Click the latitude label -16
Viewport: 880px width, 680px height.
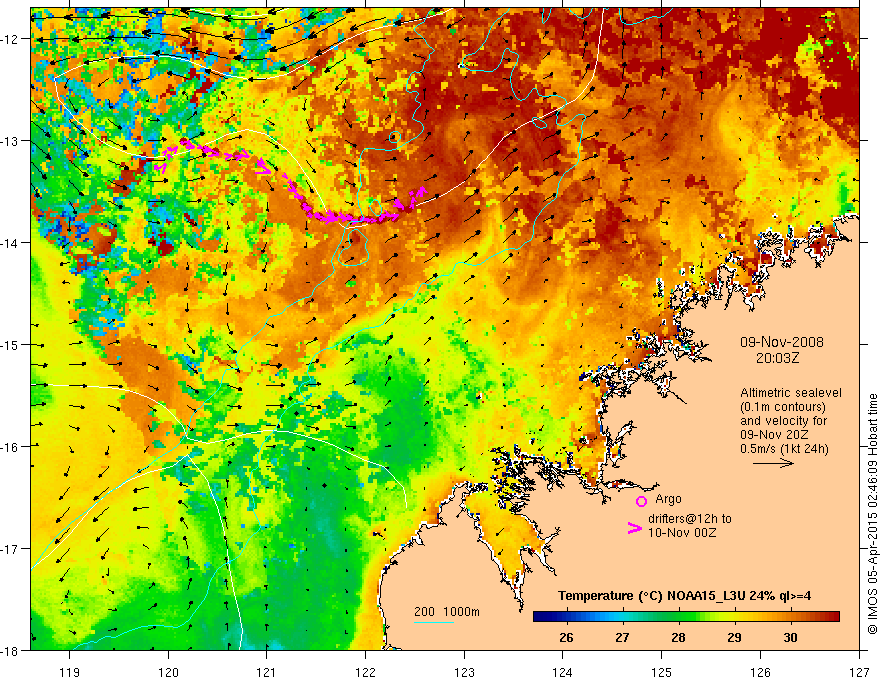click(x=11, y=447)
